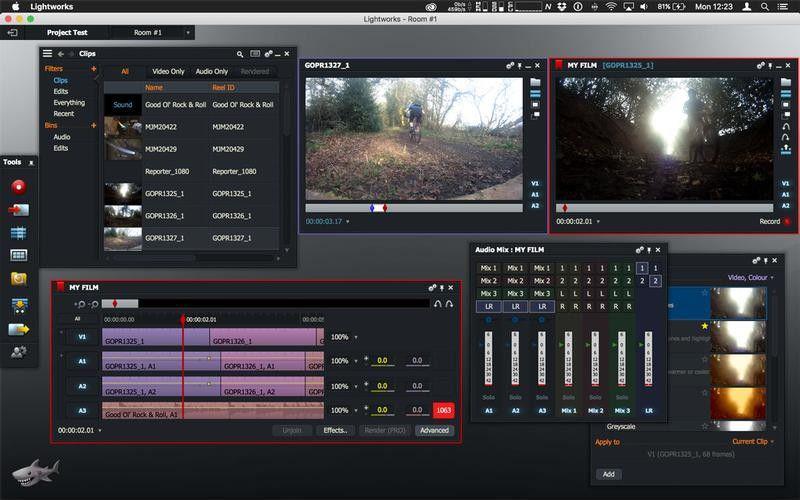Screen dimensions: 800x500
Task: Click the red 1063 indicator on A3
Action: 443,410
